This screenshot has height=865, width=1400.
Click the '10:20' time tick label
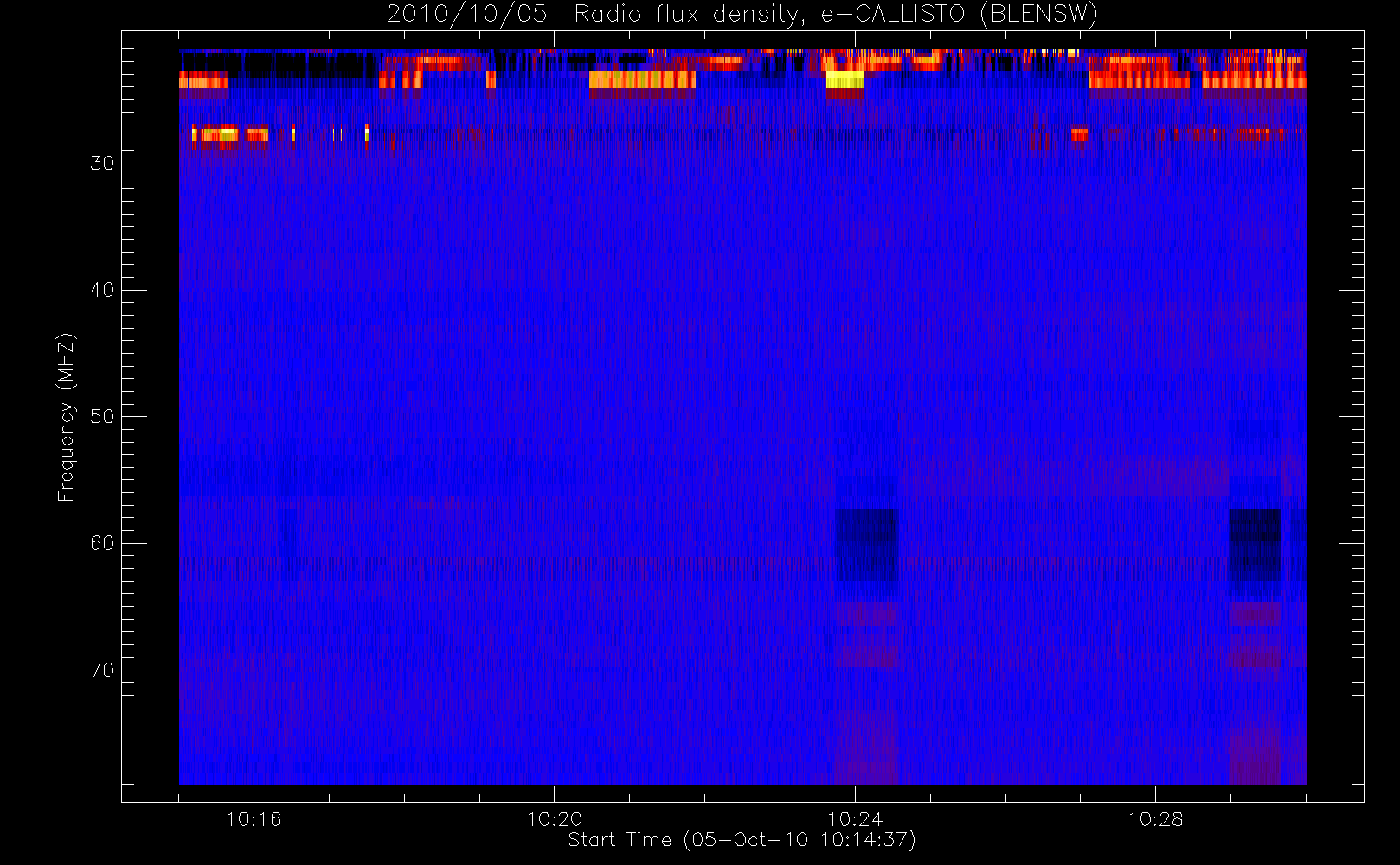pos(555,819)
